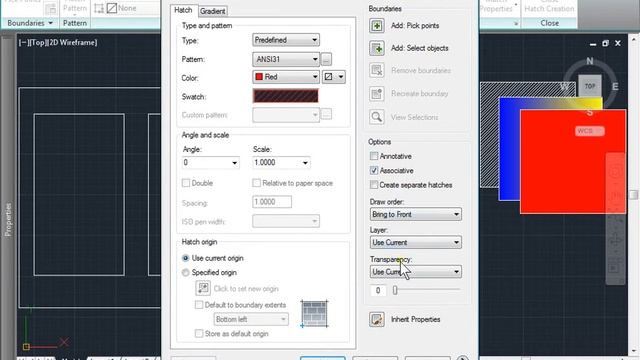This screenshot has height=360, width=640.
Task: Minimize the drawing viewport window
Action: (x=593, y=43)
